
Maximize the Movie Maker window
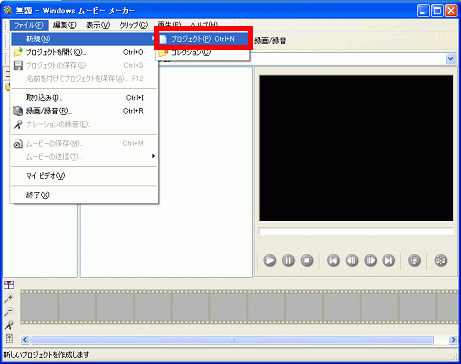[x=437, y=11]
